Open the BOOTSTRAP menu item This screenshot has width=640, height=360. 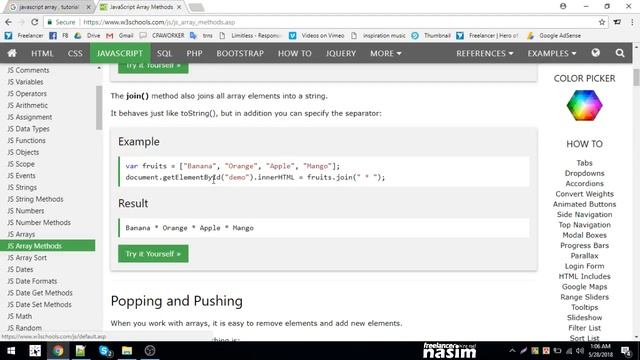click(240, 53)
